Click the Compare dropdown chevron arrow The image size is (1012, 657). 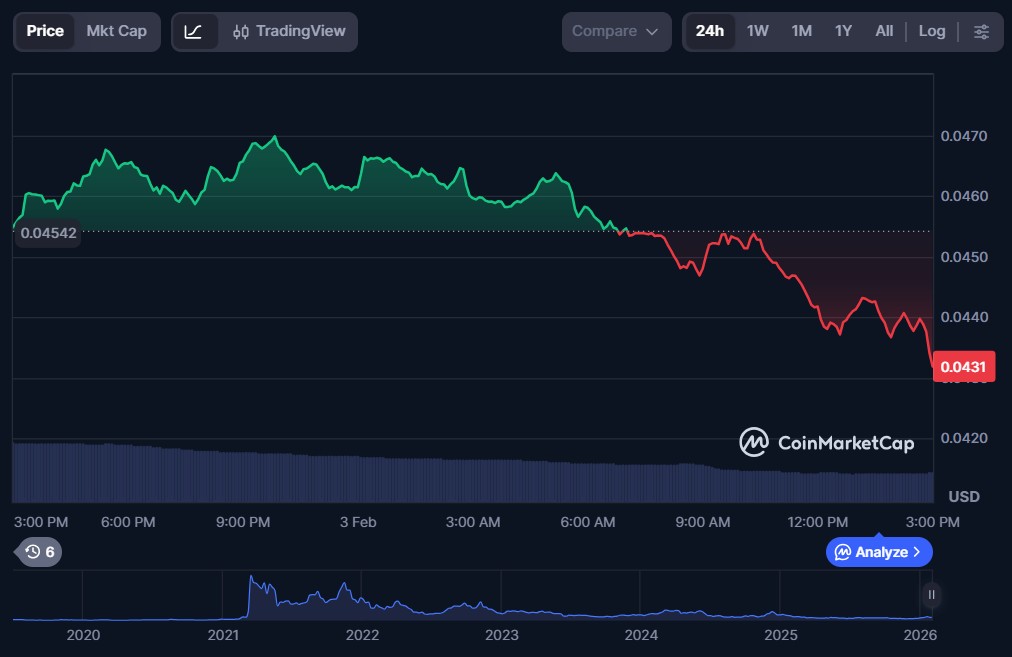pyautogui.click(x=652, y=32)
